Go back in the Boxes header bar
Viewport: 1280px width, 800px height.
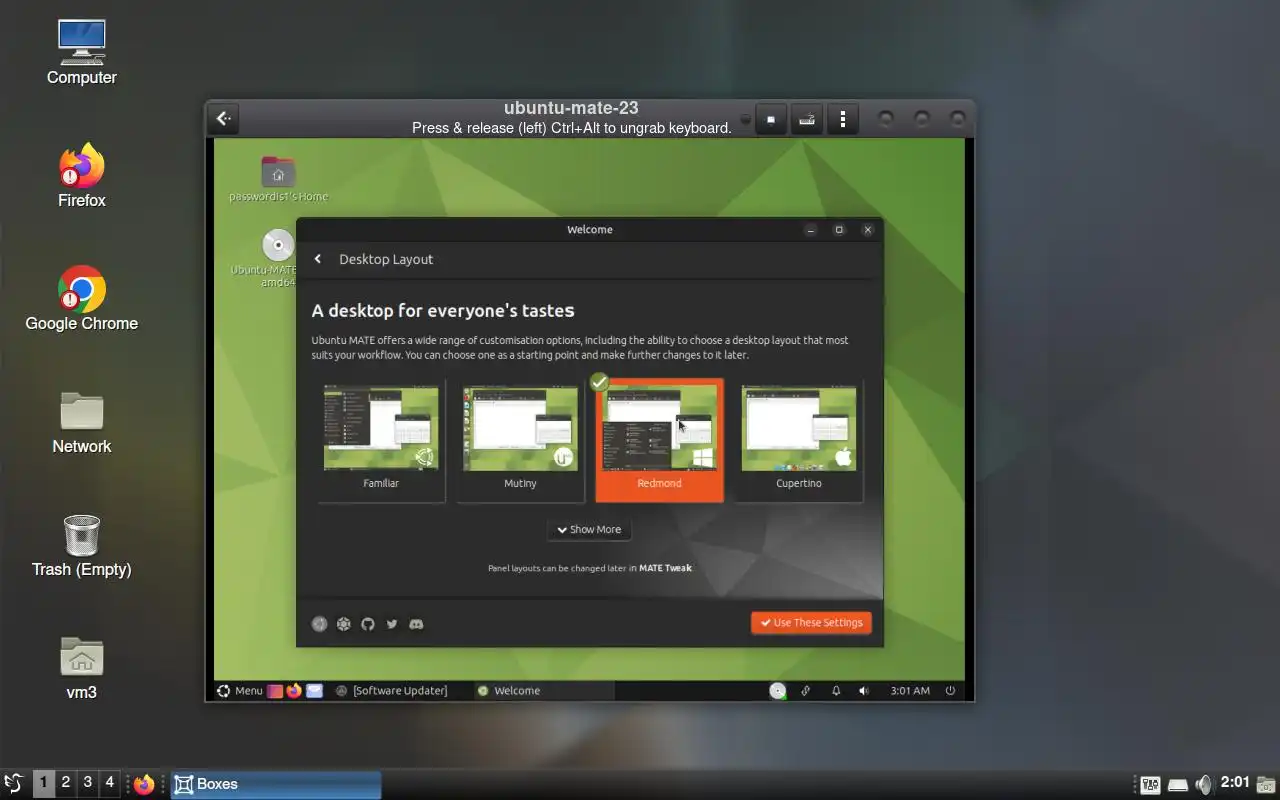tap(224, 119)
